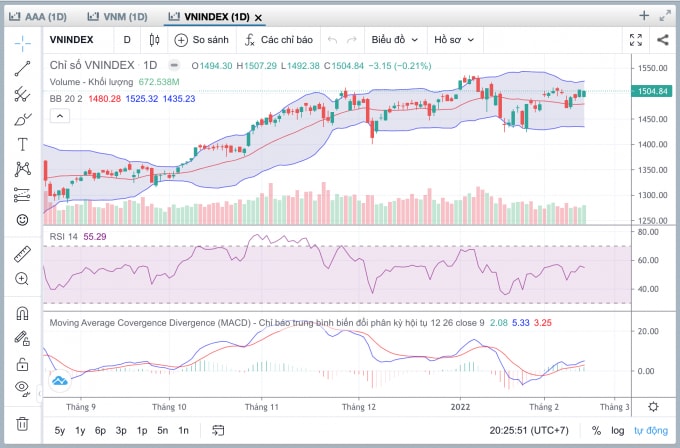Set the 5y time range
This screenshot has height=448, width=680.
point(60,431)
